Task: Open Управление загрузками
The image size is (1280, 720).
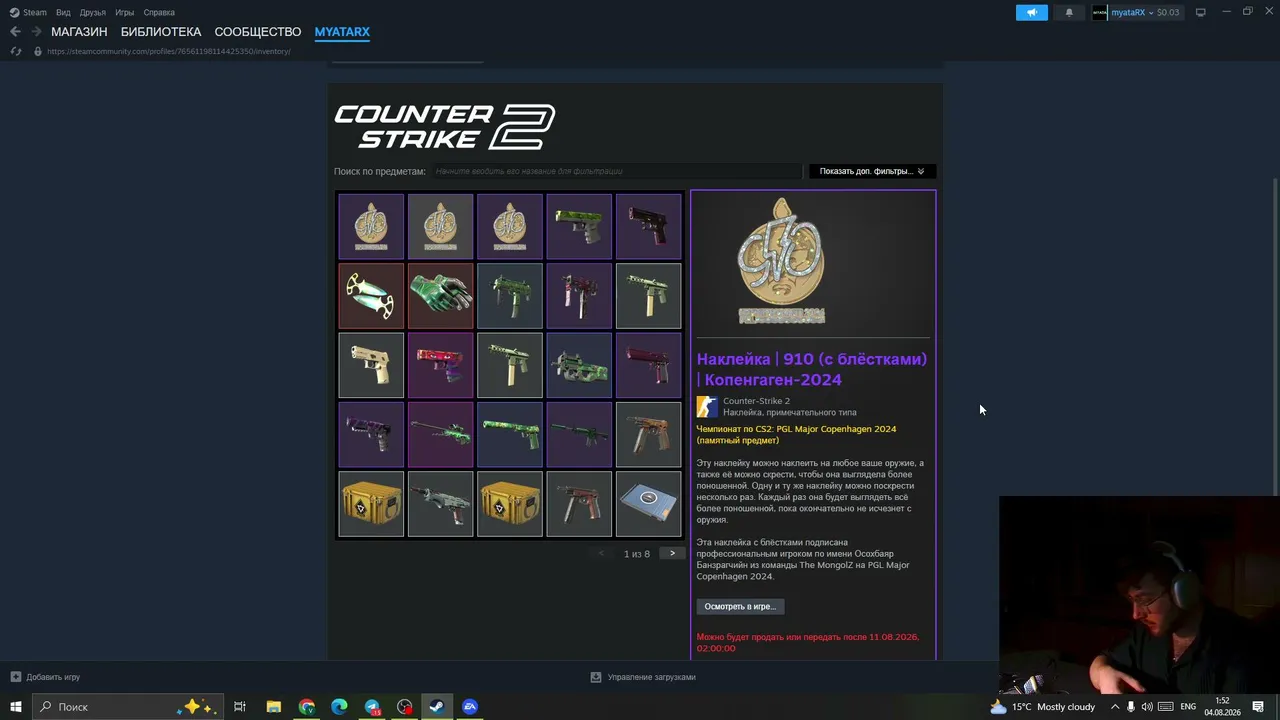Action: [x=651, y=677]
